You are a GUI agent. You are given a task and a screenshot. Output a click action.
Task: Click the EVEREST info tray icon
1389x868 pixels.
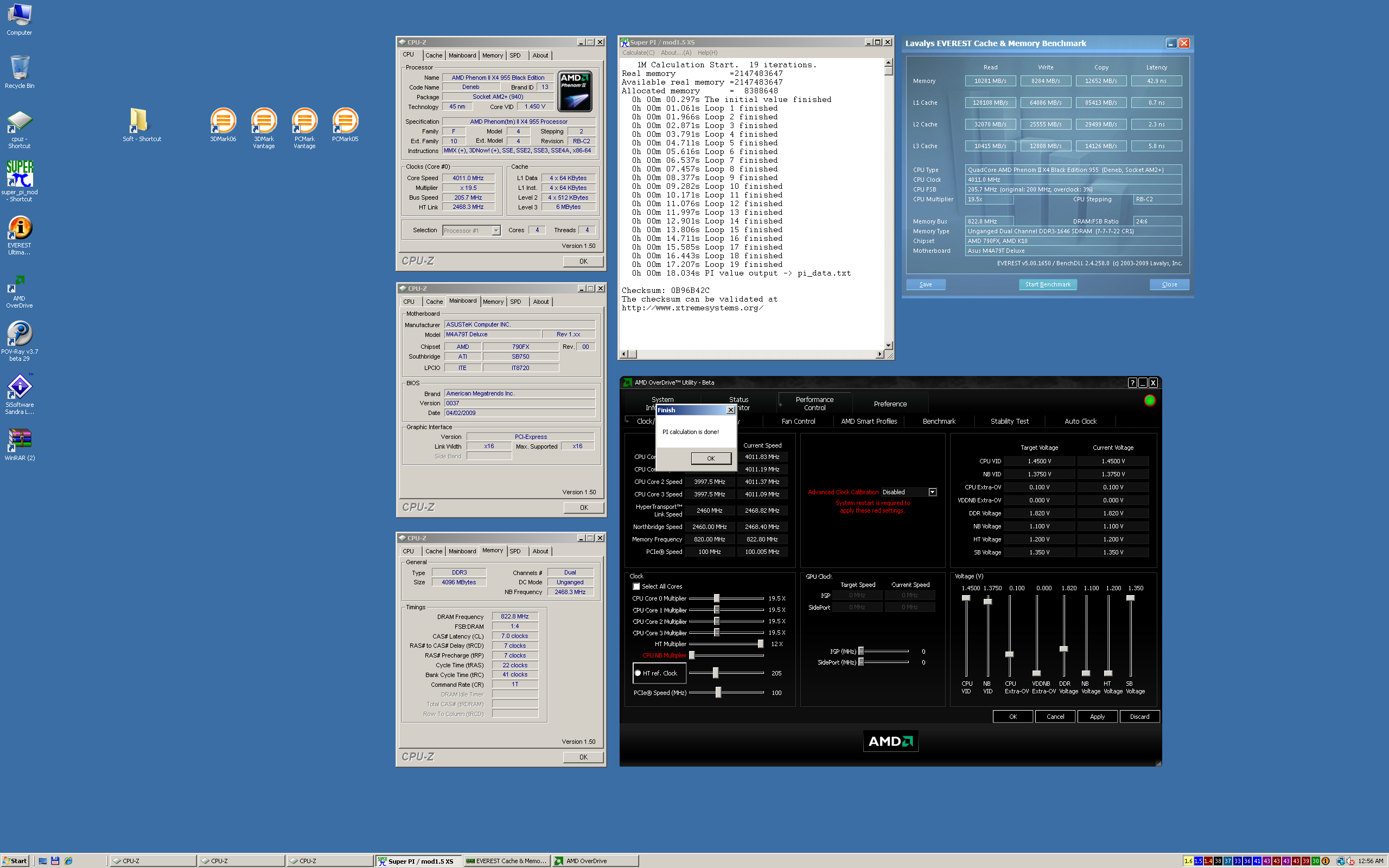(1326, 861)
